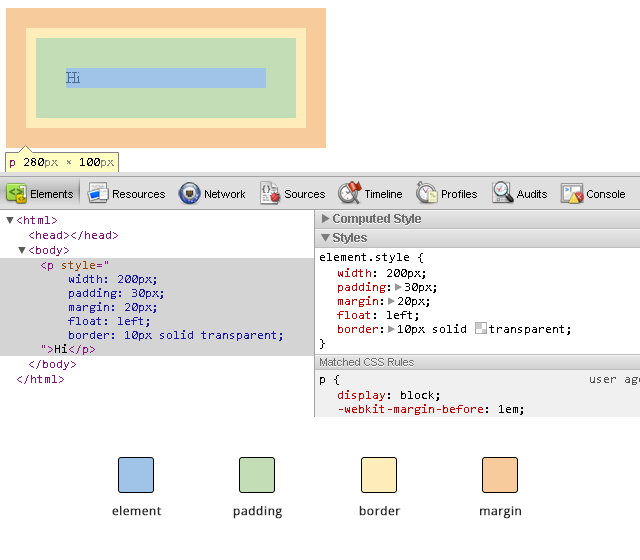This screenshot has width=640, height=560.
Task: Click the highlighted 'Hi' paragraph text
Action: click(73, 78)
